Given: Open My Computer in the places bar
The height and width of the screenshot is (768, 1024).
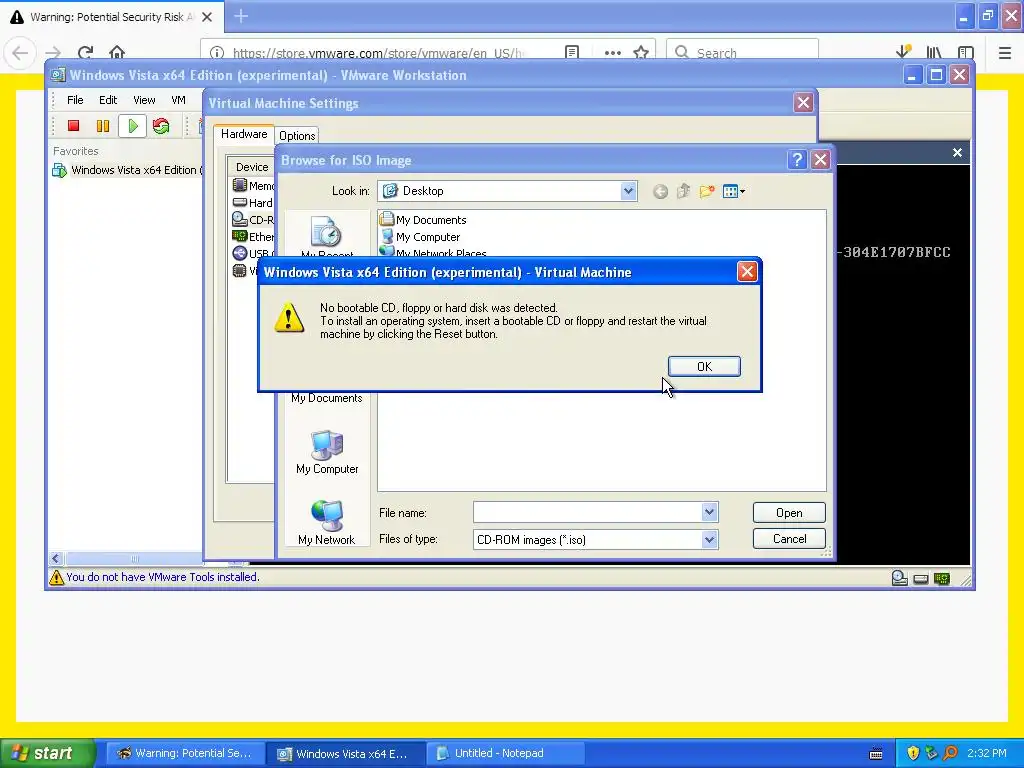Looking at the screenshot, I should [x=327, y=453].
